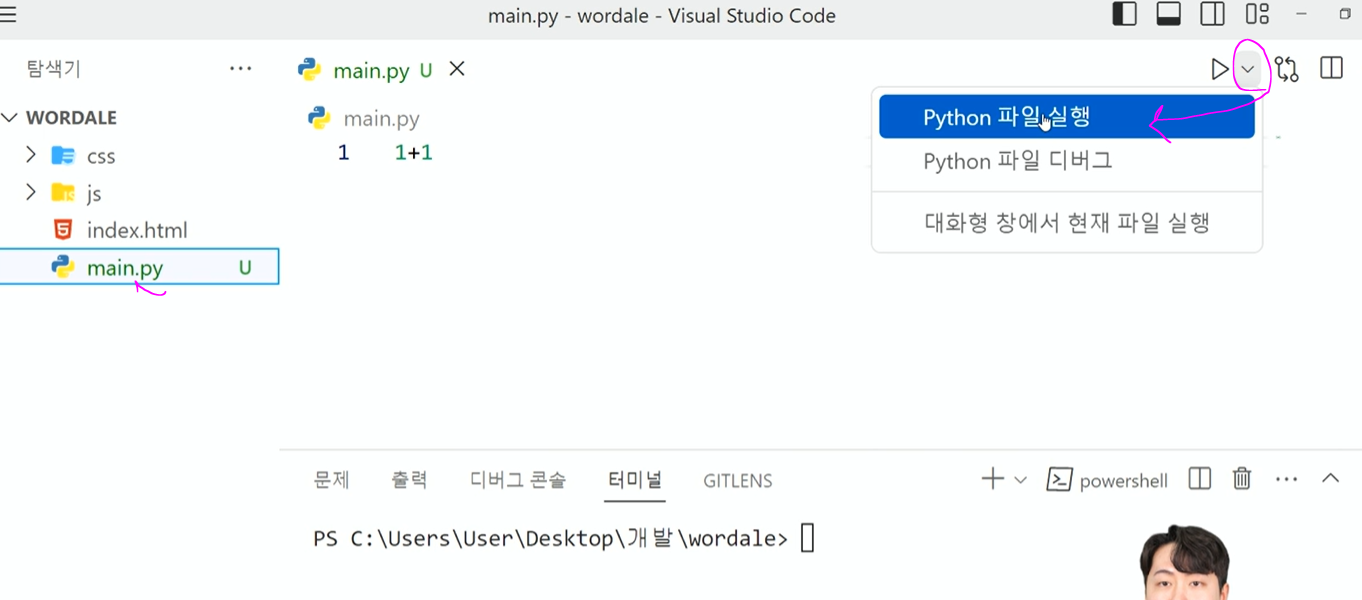Viewport: 1362px width, 600px height.
Task: Select js folder icon in explorer
Action: (63, 192)
